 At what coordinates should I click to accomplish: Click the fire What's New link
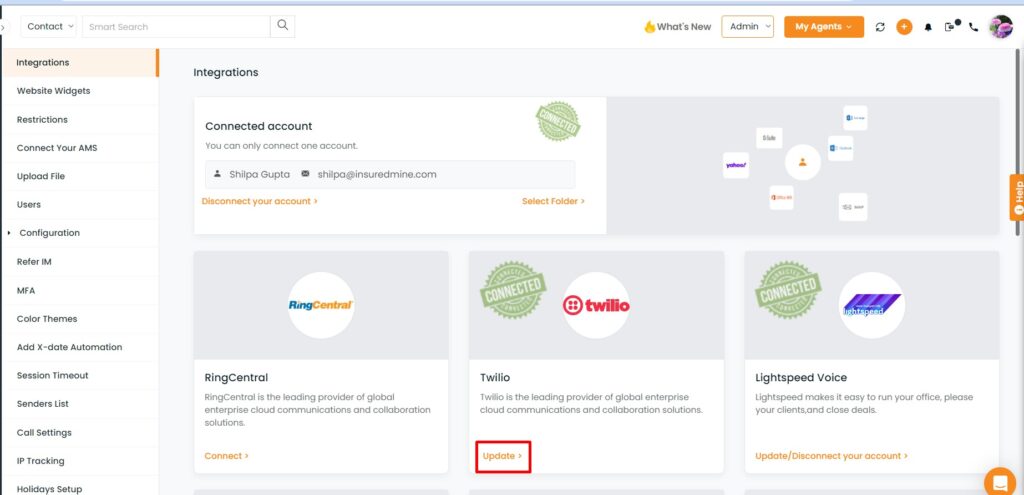point(677,27)
